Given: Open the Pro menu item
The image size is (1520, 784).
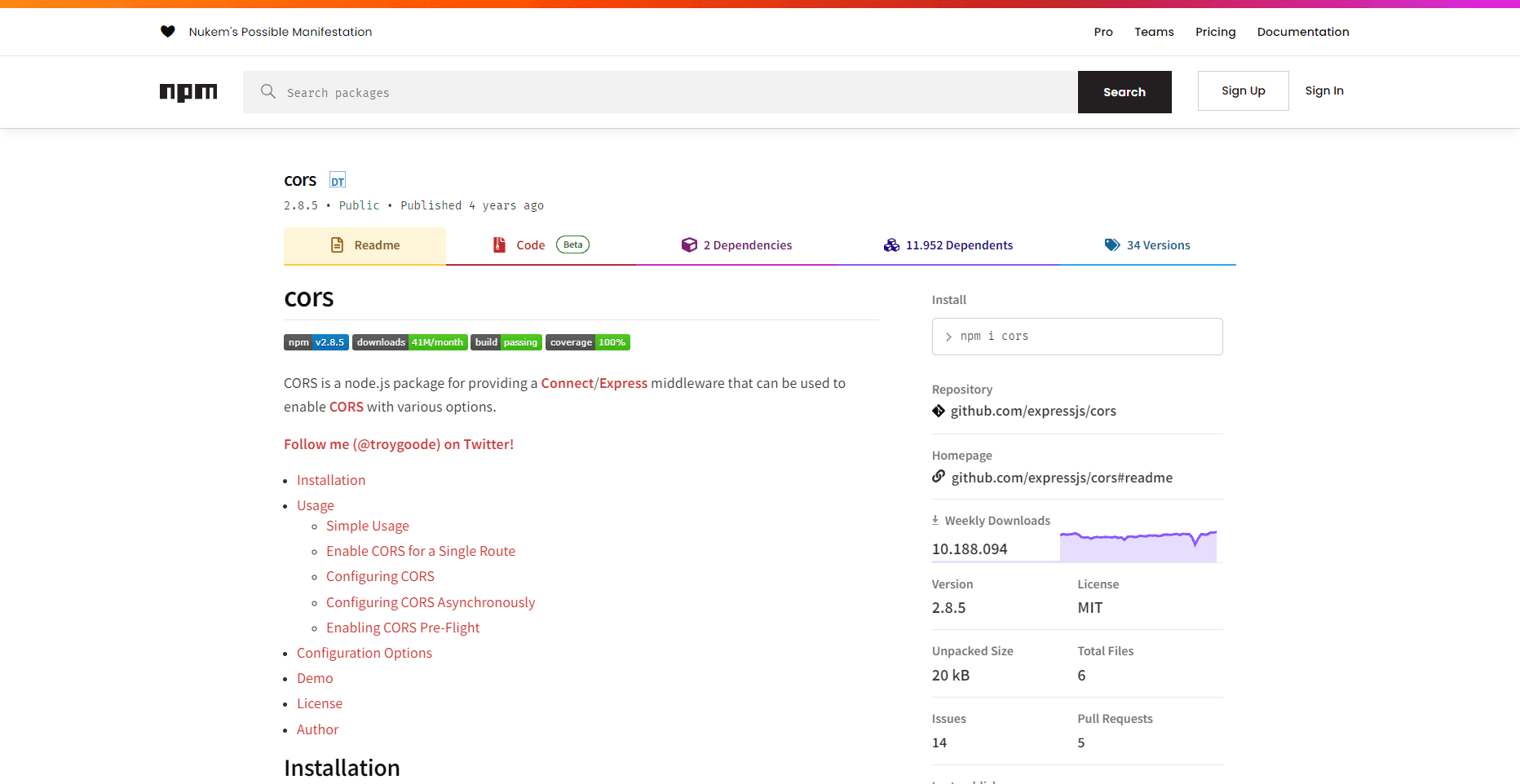Looking at the screenshot, I should 1103,32.
